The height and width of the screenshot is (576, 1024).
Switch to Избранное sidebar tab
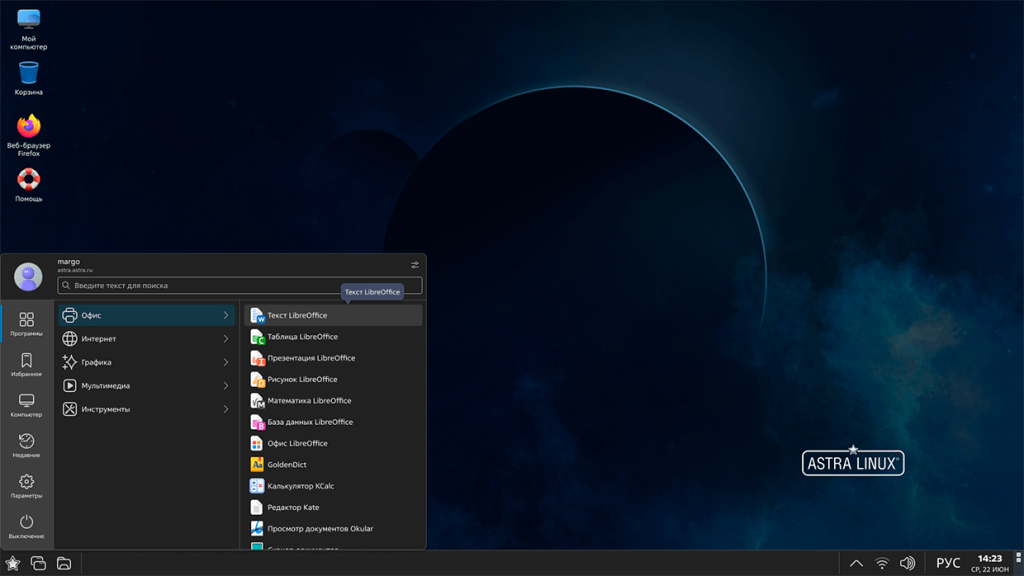pyautogui.click(x=27, y=364)
